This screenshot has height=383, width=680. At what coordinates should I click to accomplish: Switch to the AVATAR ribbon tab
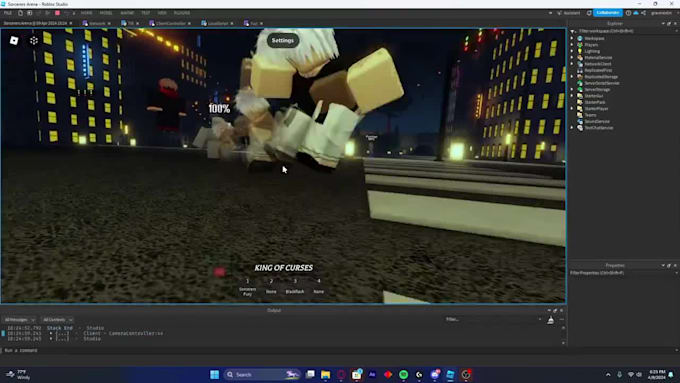pyautogui.click(x=127, y=13)
